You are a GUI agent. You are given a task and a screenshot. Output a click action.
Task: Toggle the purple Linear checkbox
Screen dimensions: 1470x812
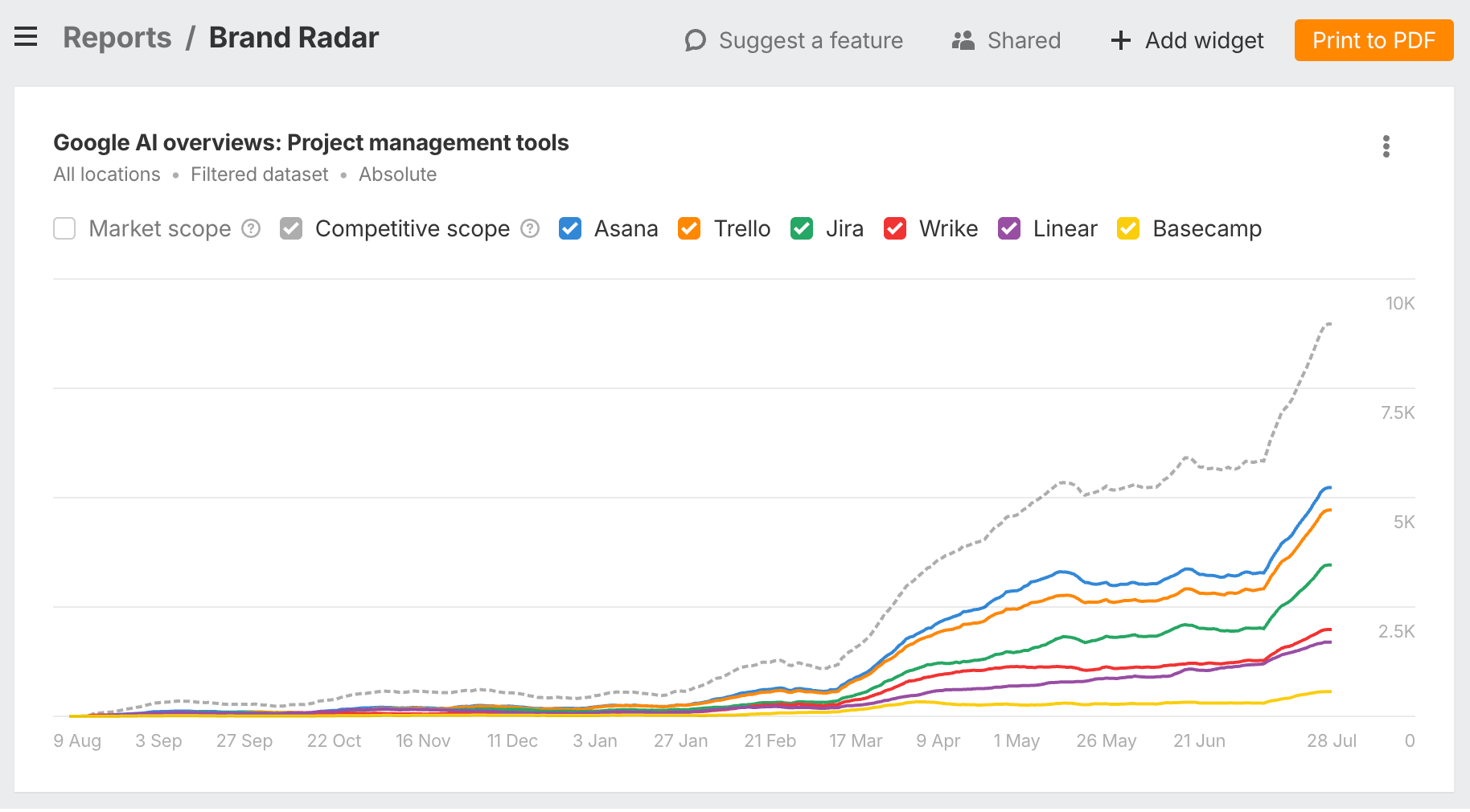[1009, 229]
